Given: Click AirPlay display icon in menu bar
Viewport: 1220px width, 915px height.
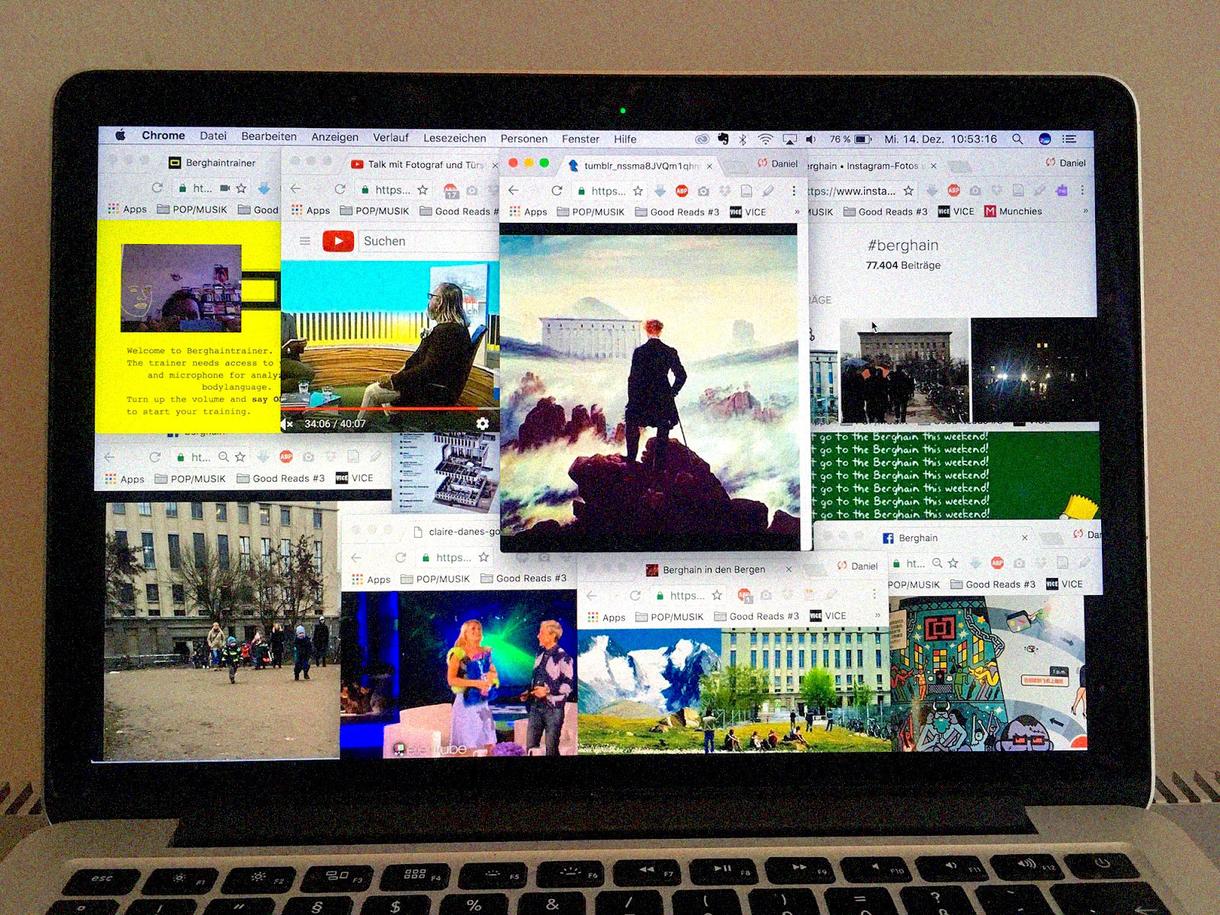Looking at the screenshot, I should click(x=789, y=139).
